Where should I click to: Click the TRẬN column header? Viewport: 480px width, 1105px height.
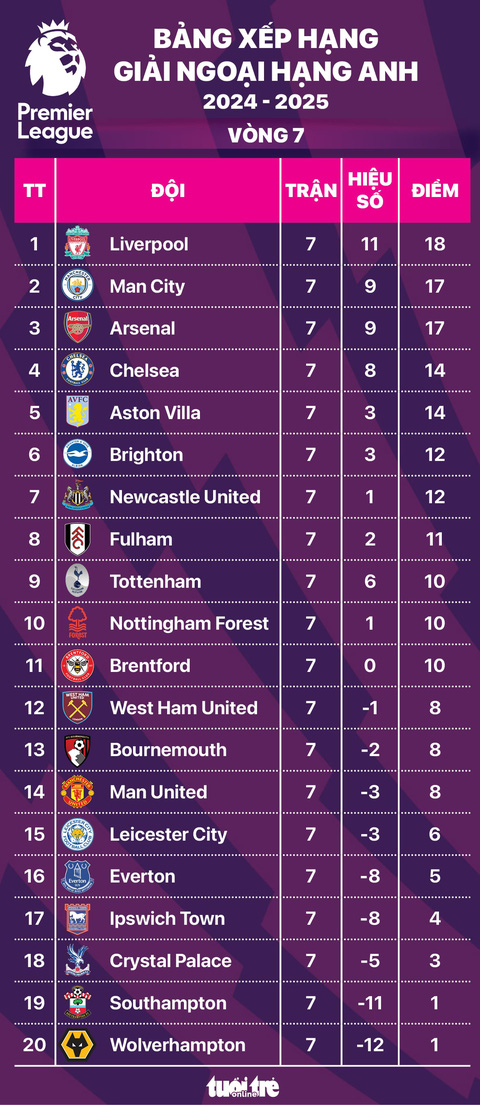pyautogui.click(x=311, y=190)
